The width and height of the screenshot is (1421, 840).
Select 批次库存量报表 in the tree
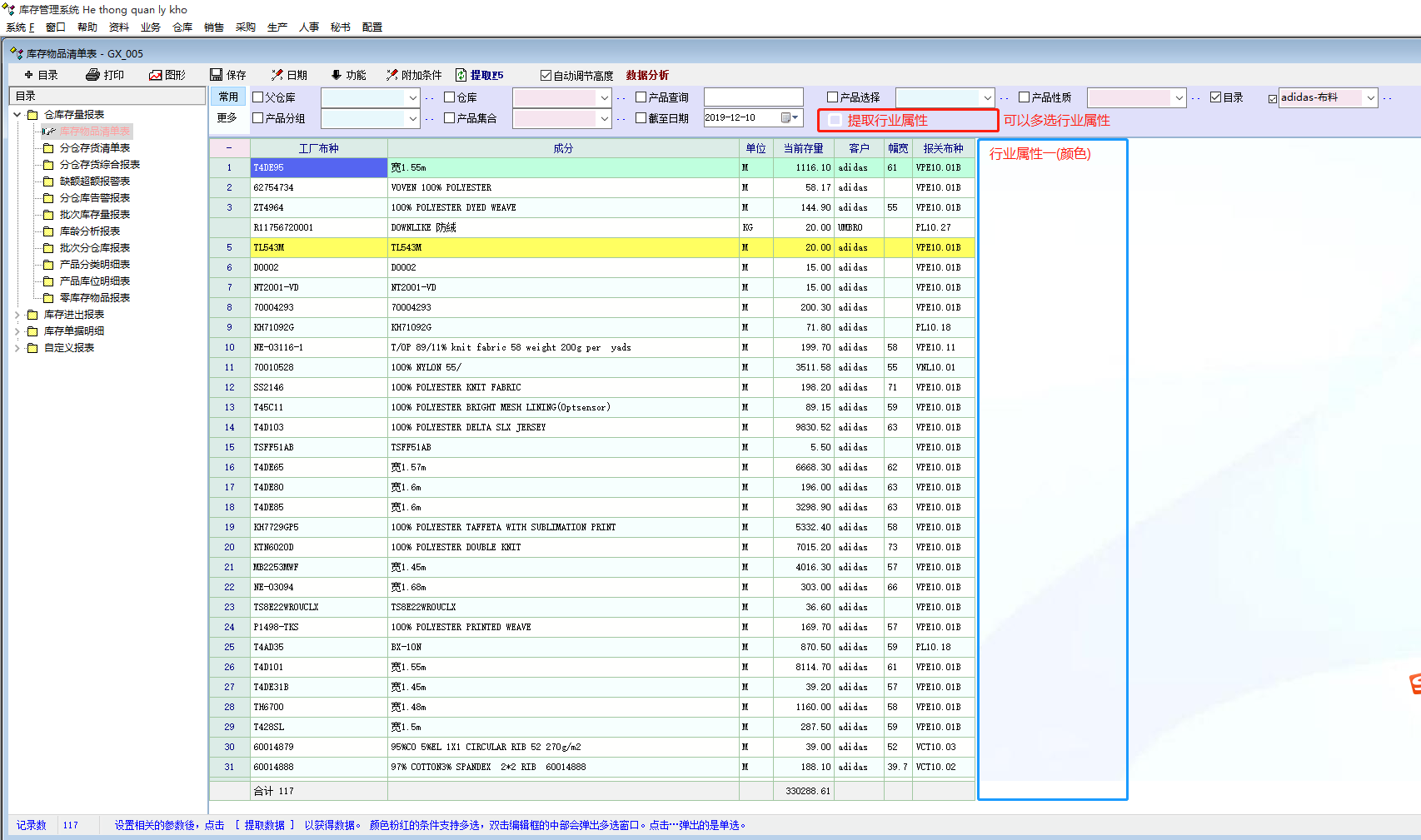pyautogui.click(x=94, y=215)
